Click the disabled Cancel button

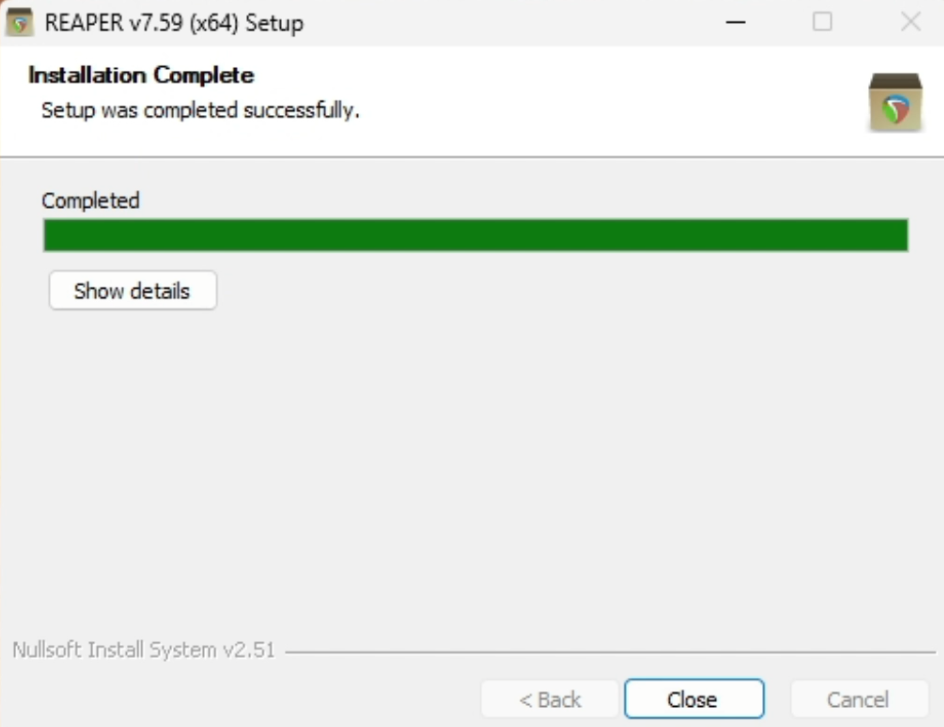(857, 699)
